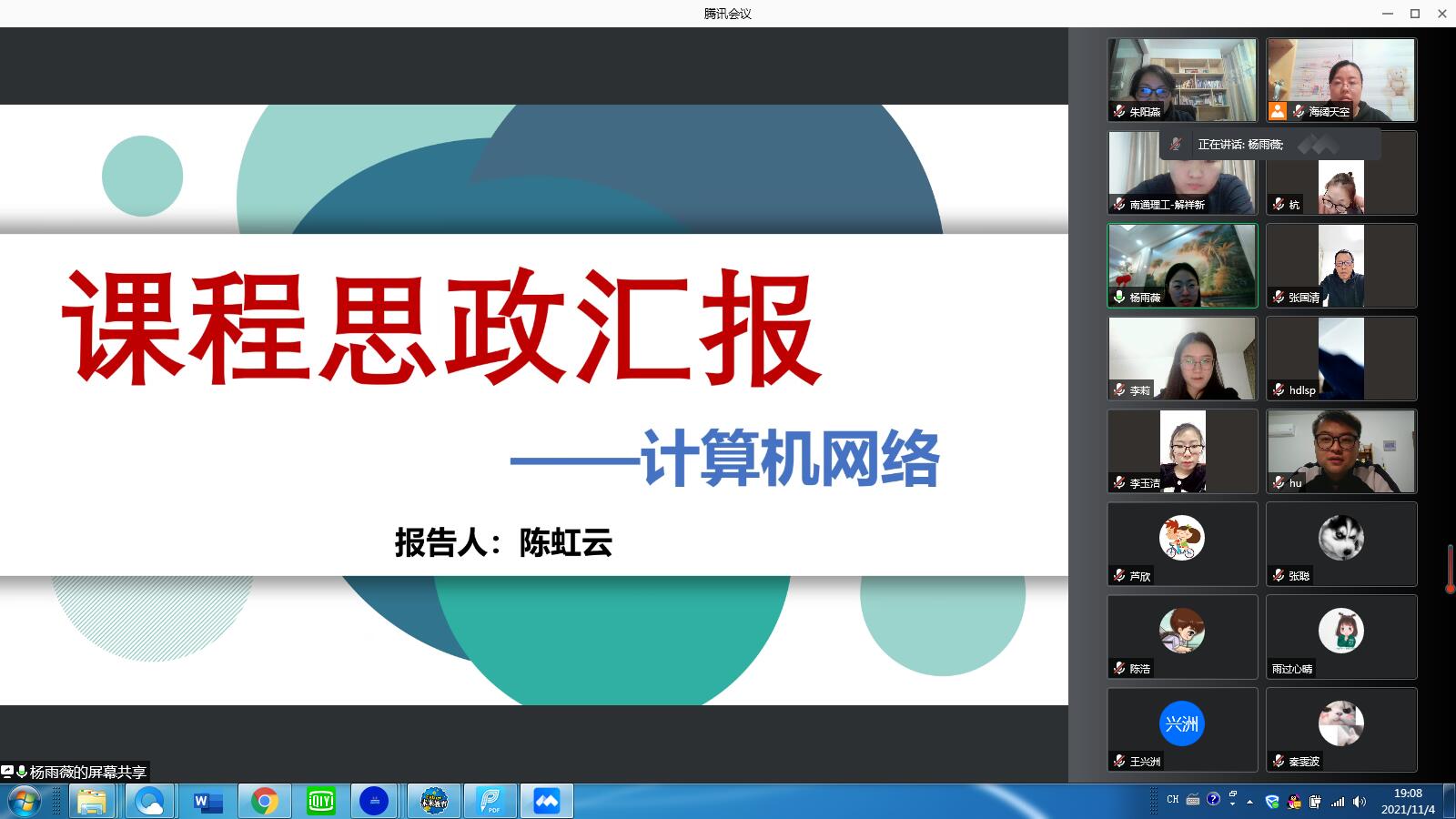
Task: Click 陈洁's cartoon avatar
Action: [1182, 631]
